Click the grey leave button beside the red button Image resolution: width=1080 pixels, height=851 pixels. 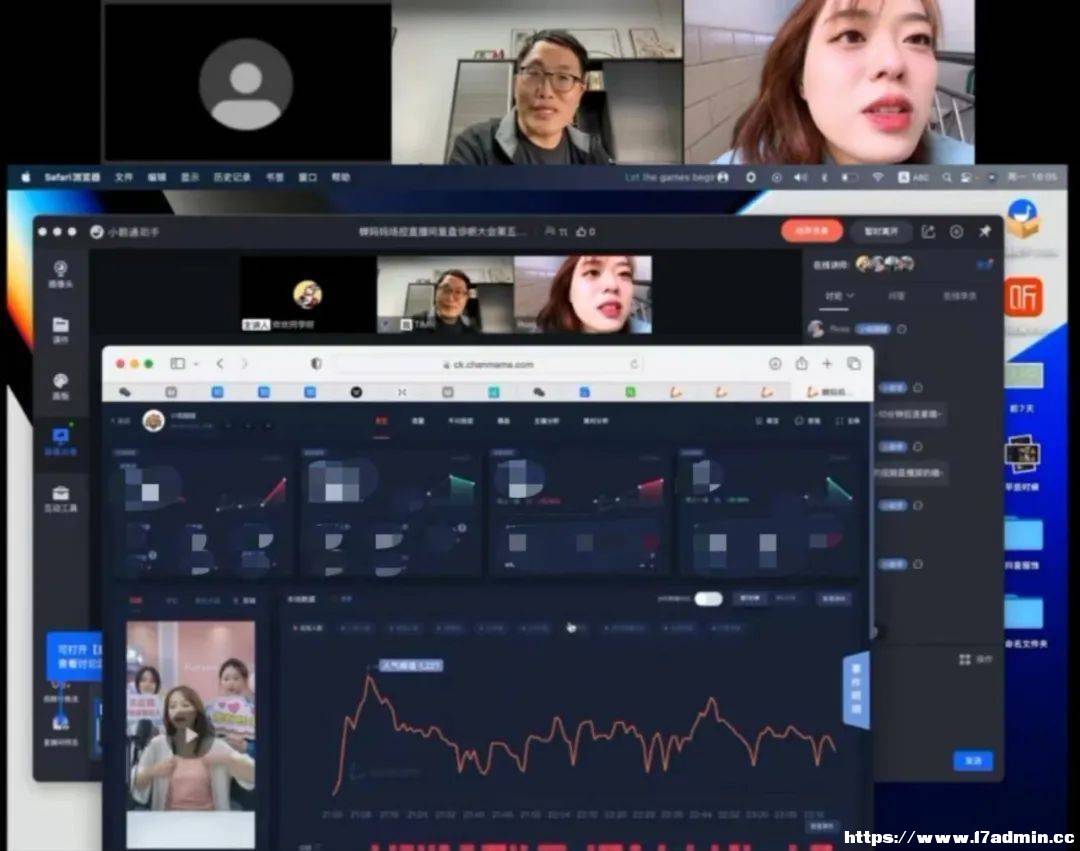881,232
